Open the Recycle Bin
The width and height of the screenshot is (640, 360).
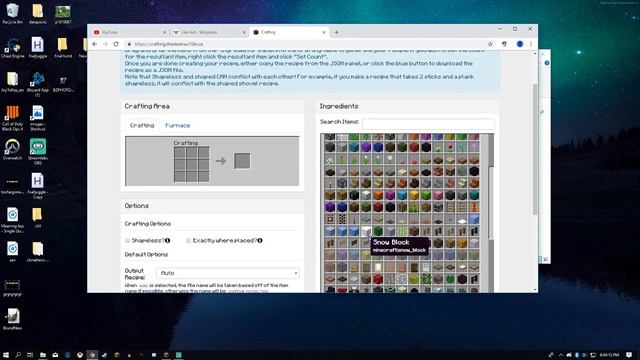pos(12,13)
